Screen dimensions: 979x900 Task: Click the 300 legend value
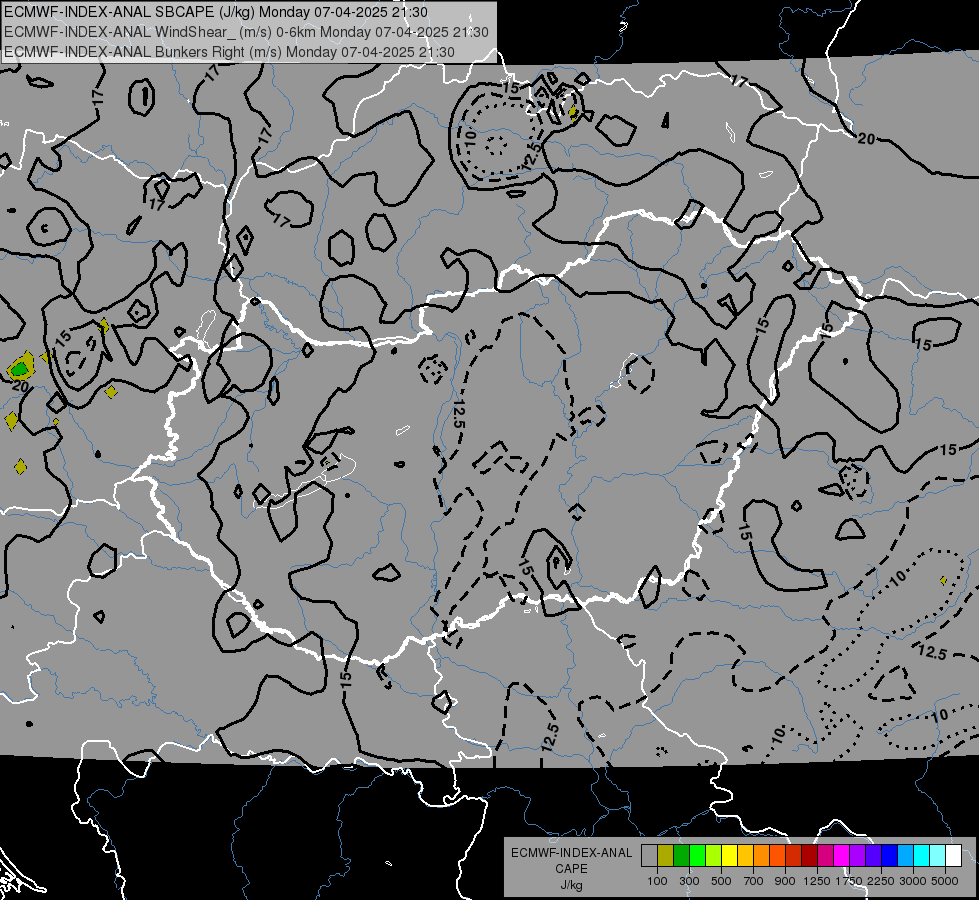click(x=689, y=881)
